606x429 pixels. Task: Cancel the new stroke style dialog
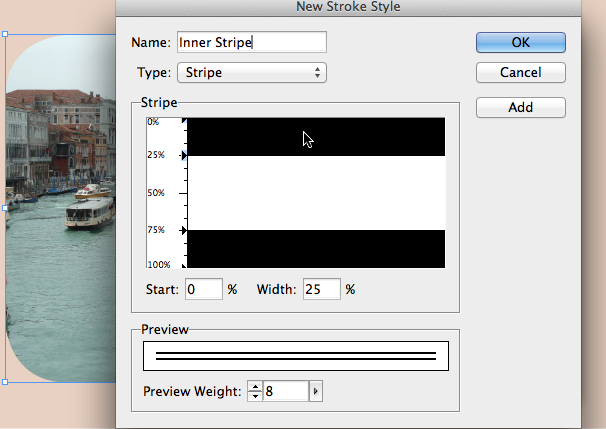pos(521,72)
